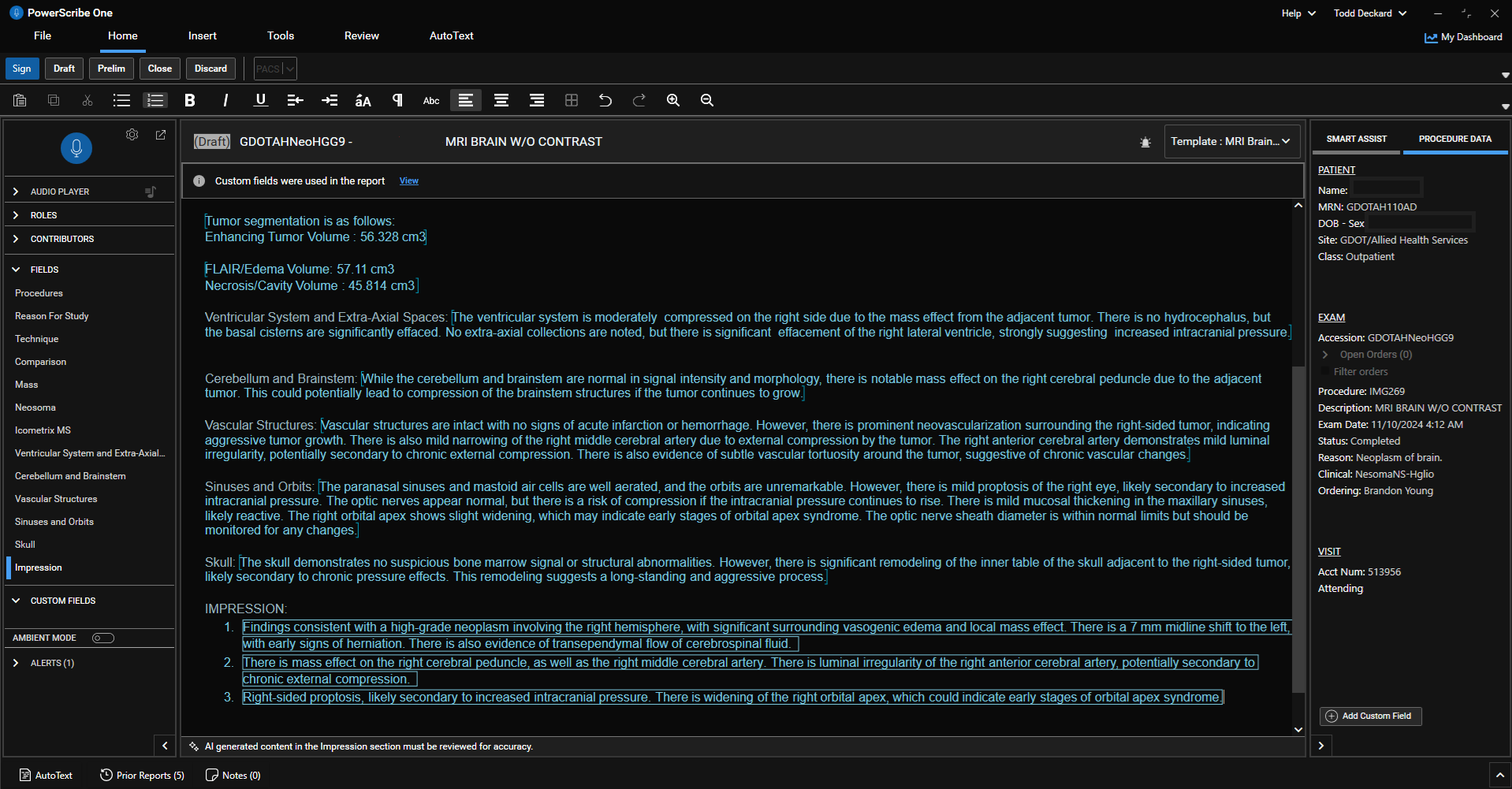Click the undo arrow icon

[605, 100]
